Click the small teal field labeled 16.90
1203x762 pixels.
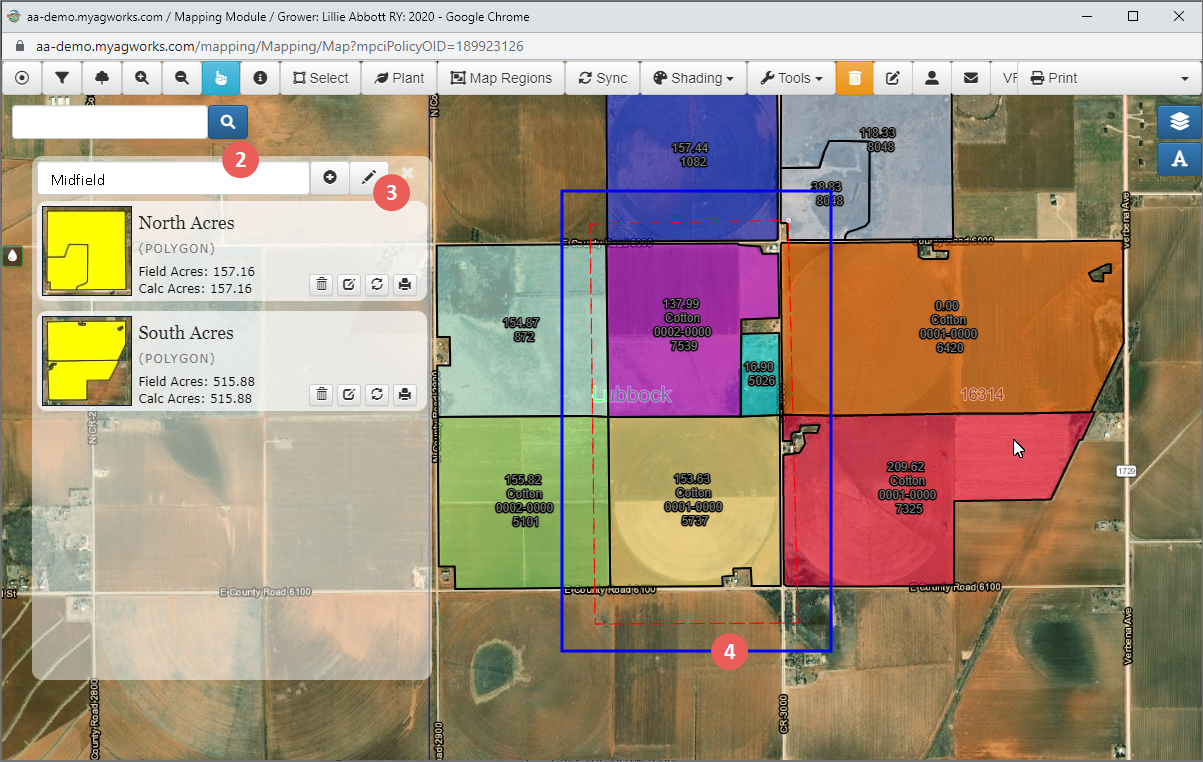pyautogui.click(x=760, y=374)
